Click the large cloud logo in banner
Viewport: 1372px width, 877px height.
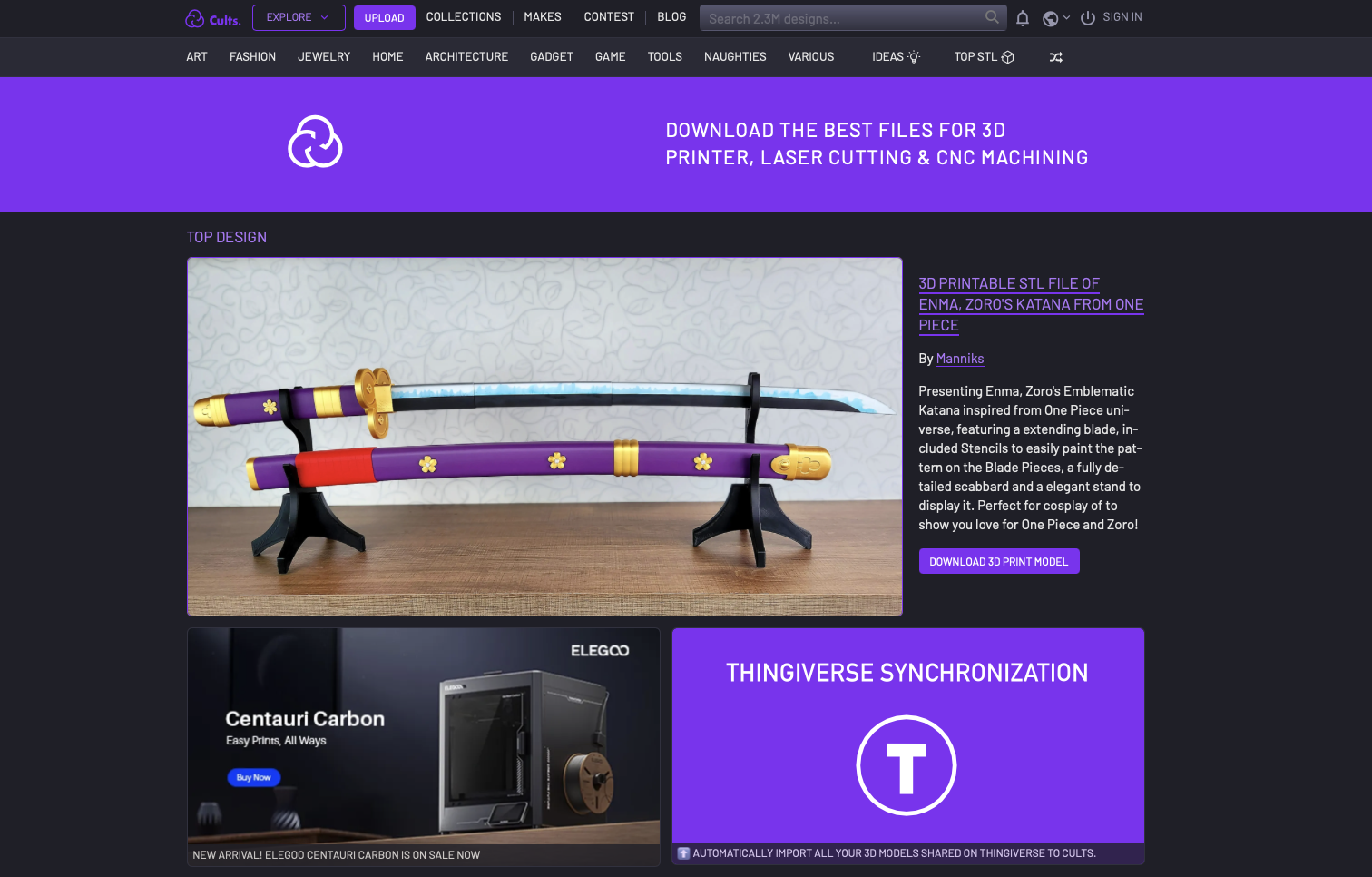315,142
